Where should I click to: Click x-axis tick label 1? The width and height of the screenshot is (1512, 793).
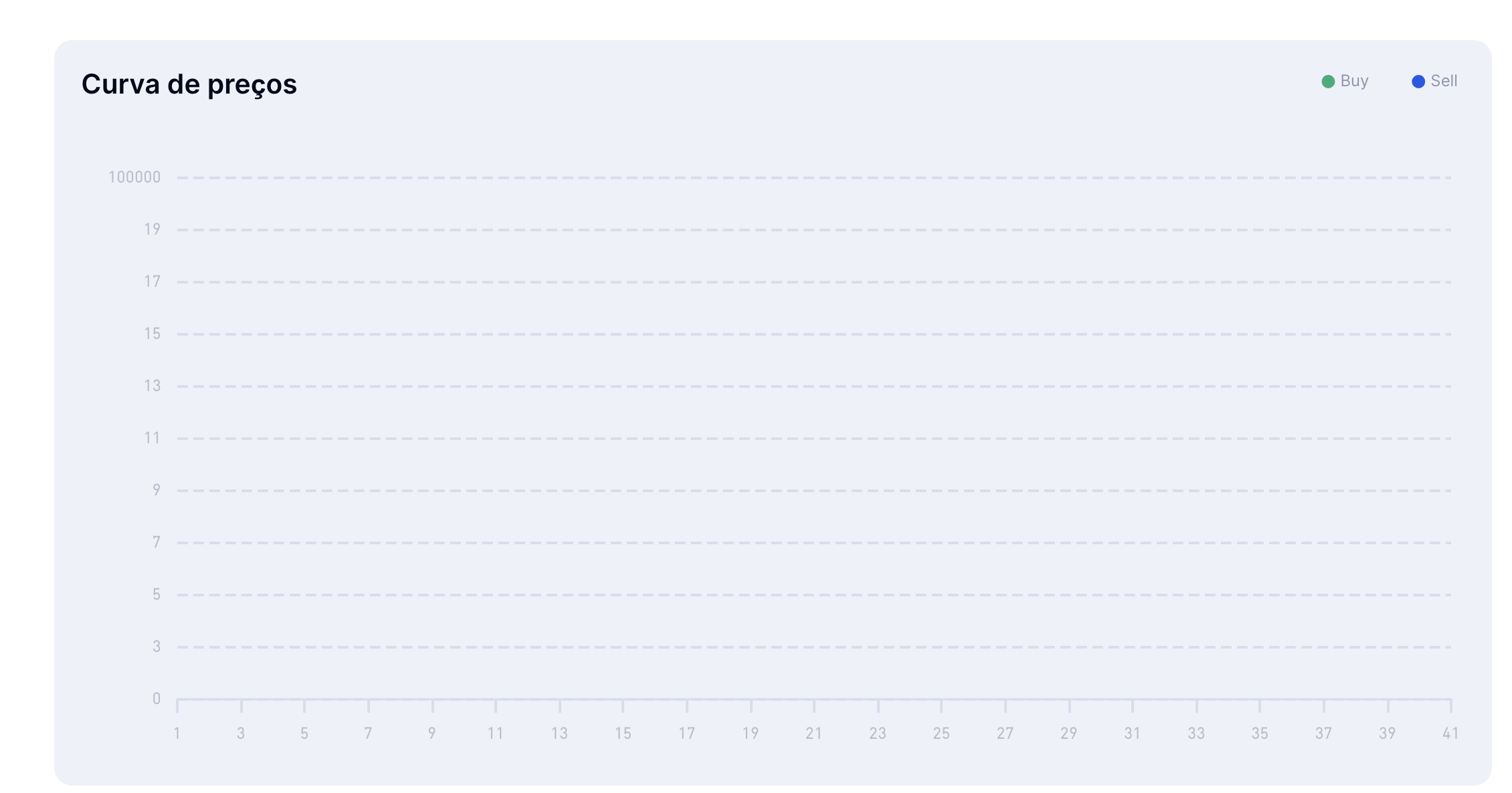[x=177, y=733]
